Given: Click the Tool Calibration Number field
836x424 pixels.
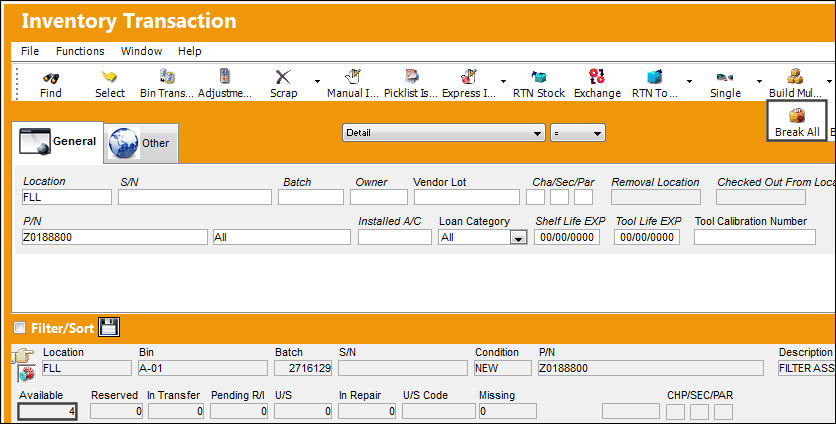Looking at the screenshot, I should pos(754,237).
